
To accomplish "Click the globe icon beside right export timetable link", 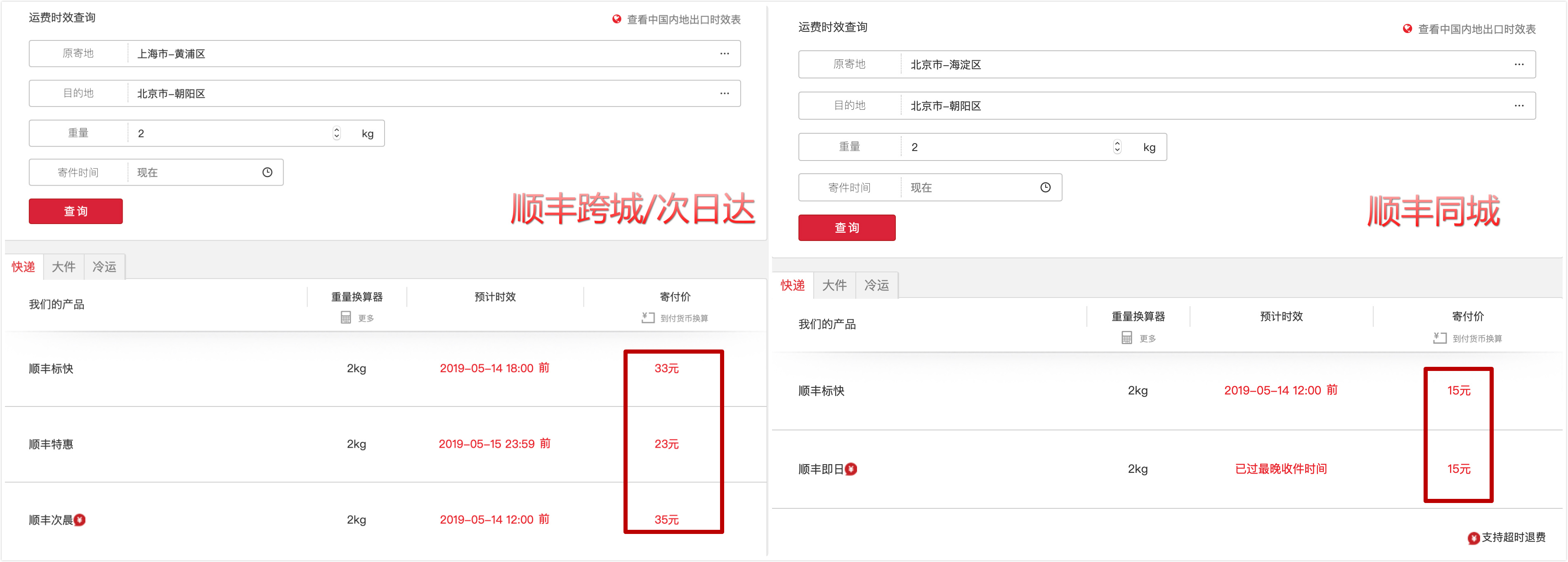I will (x=1407, y=29).
